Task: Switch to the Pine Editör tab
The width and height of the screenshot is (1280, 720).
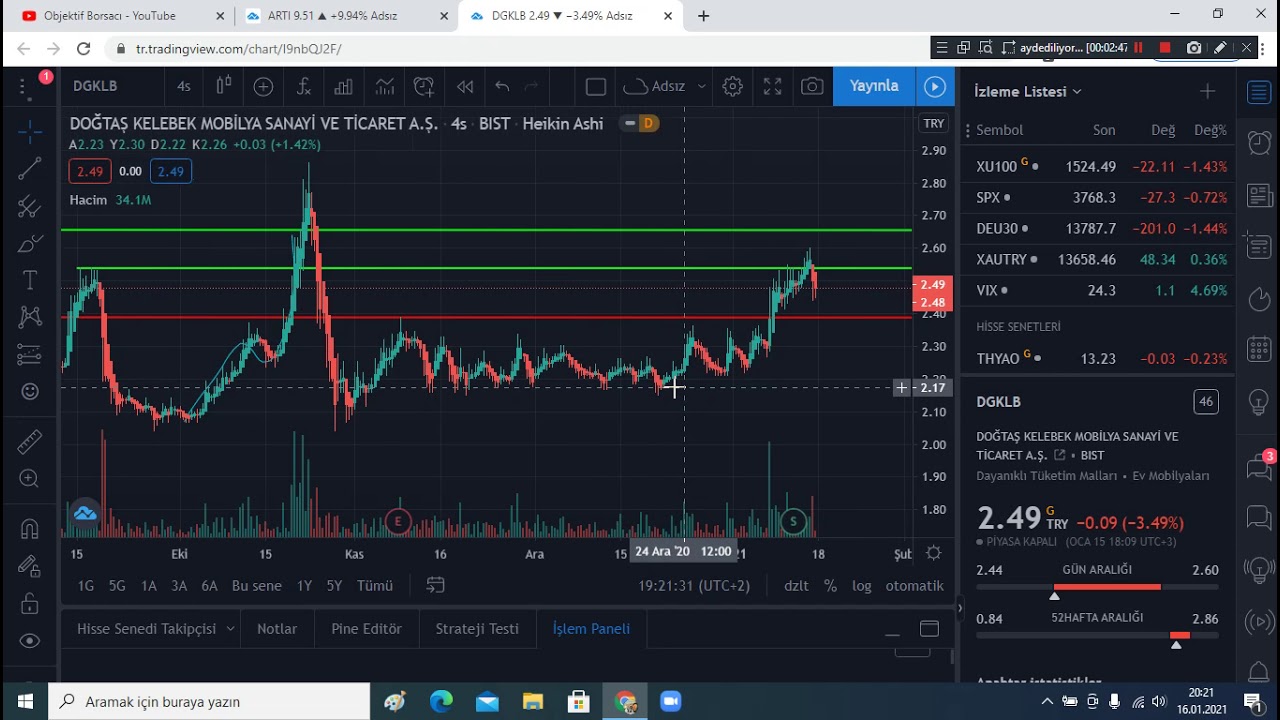Action: coord(366,629)
